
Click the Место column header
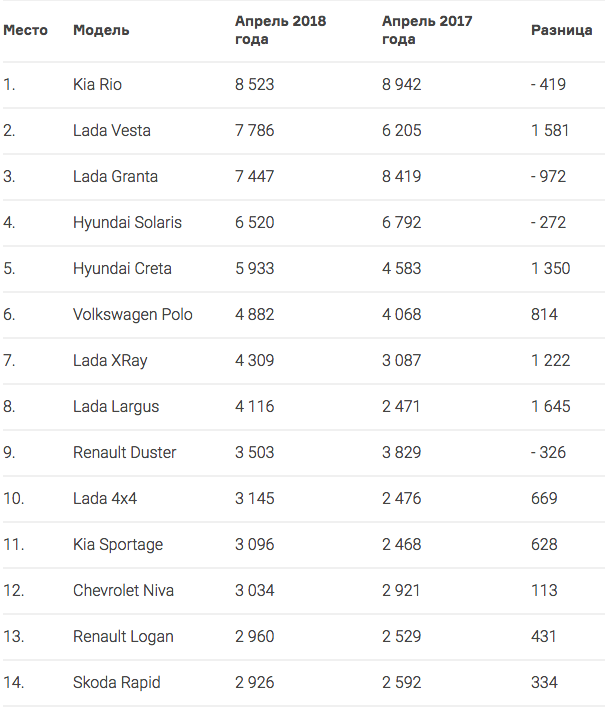[x=25, y=30]
